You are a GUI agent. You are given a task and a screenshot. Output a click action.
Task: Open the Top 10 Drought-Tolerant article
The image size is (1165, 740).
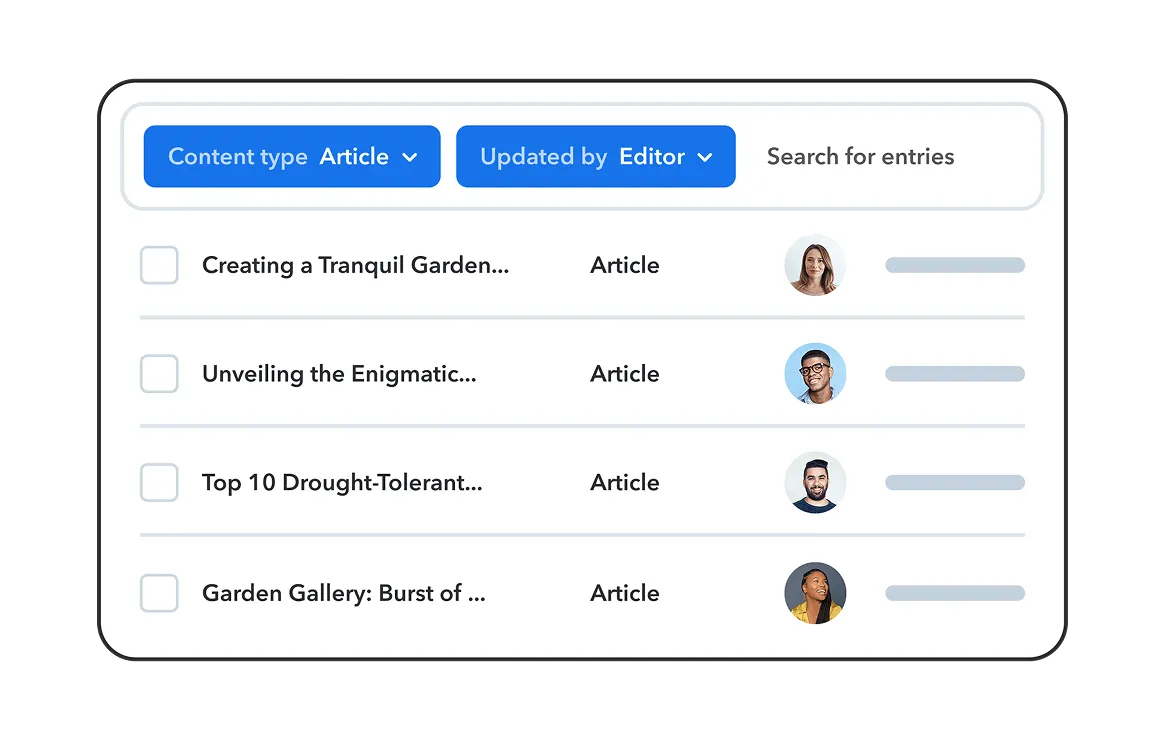(x=344, y=482)
